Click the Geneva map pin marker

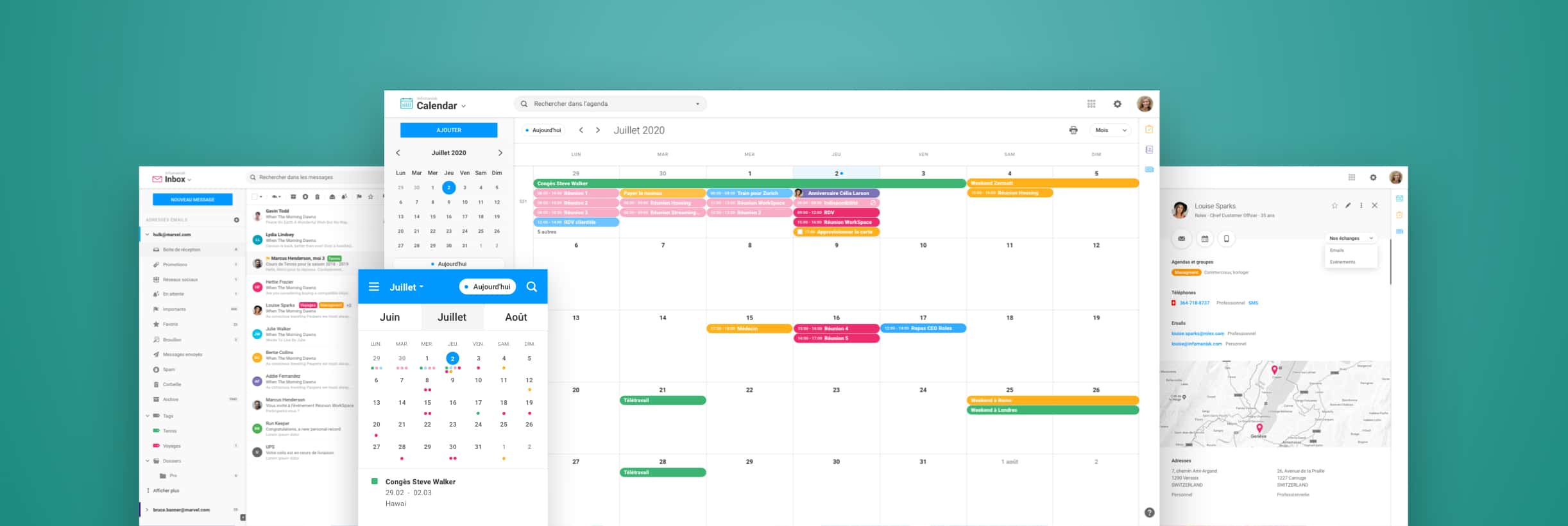(1259, 428)
